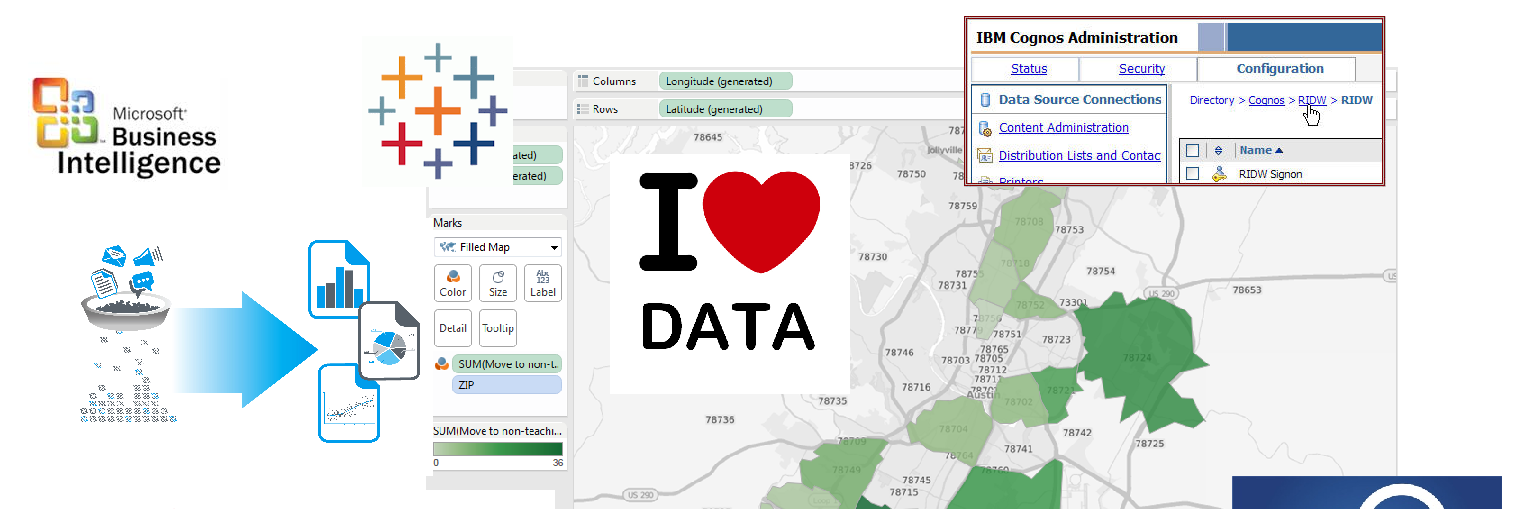Click the Content Administration link
Viewport: 1528px width, 509px height.
[x=1064, y=128]
